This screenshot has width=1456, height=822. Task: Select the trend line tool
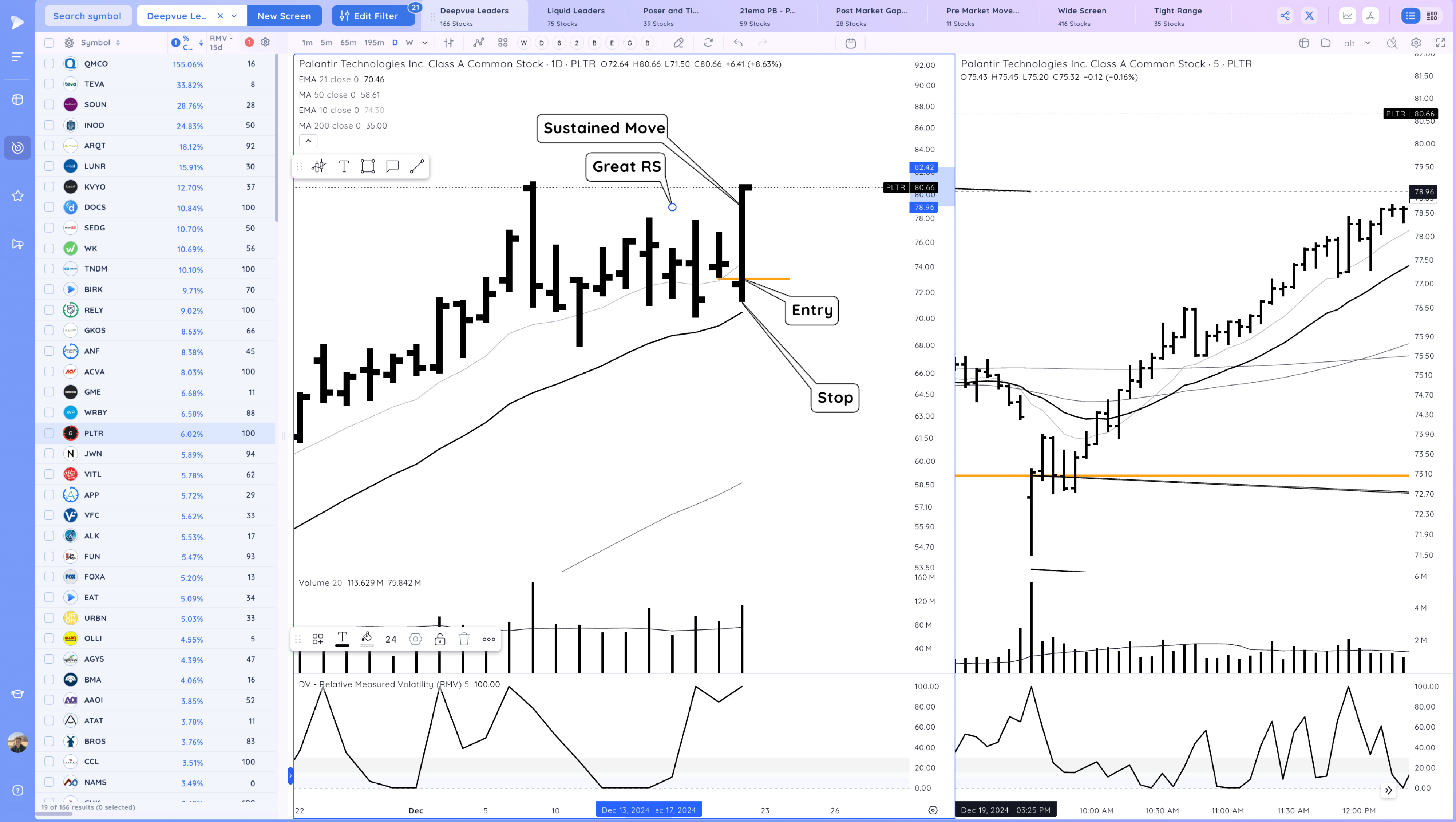pyautogui.click(x=416, y=166)
